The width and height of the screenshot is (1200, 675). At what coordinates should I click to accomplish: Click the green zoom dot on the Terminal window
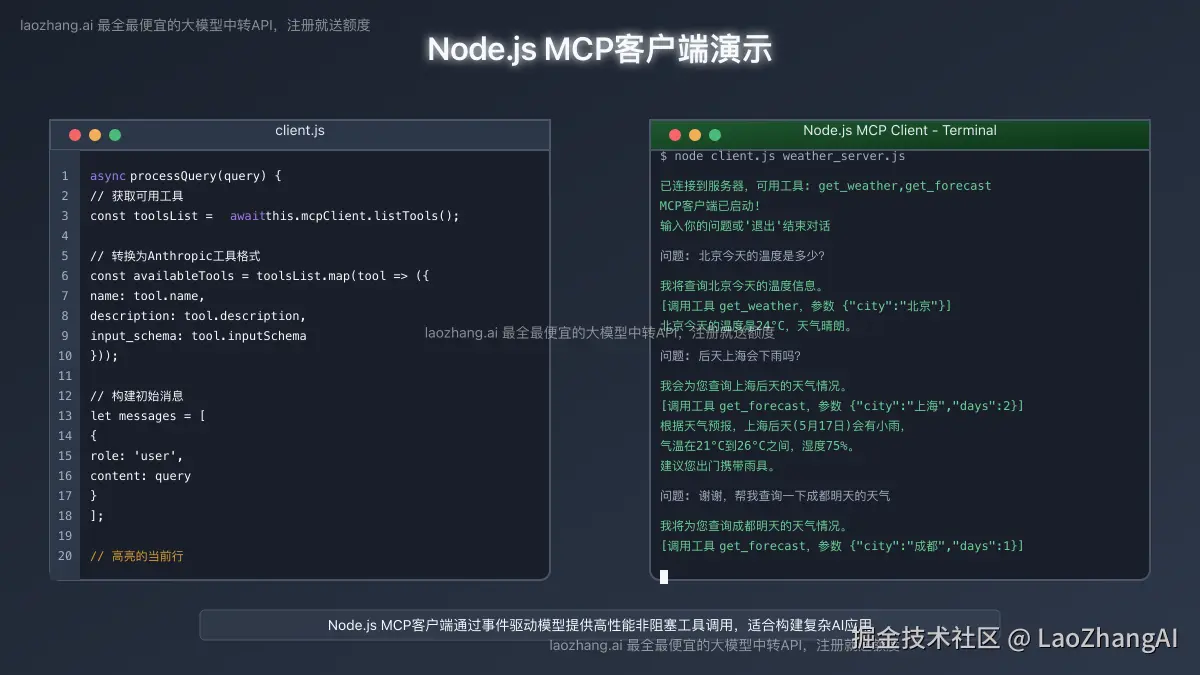[x=715, y=133]
